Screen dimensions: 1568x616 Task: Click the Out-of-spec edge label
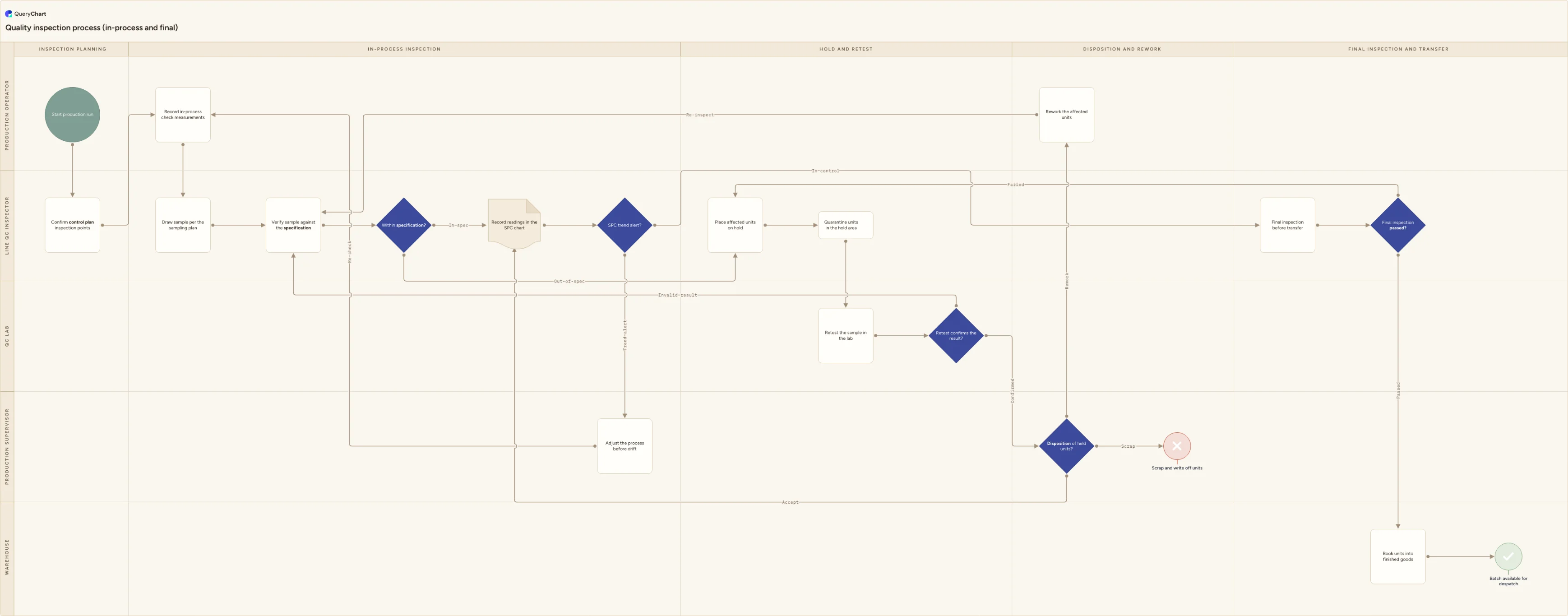point(569,281)
